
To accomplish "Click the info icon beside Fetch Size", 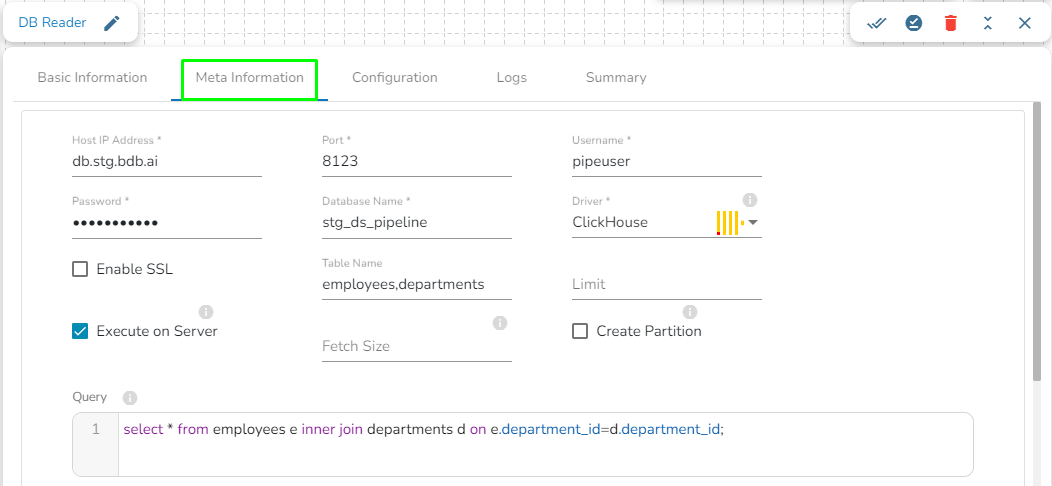I will (500, 323).
